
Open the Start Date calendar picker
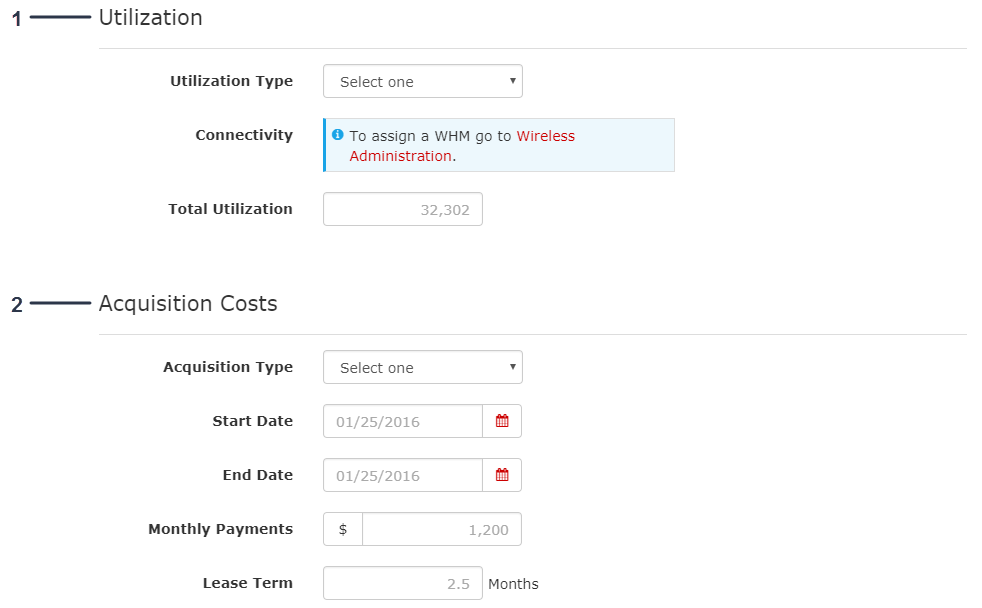[x=502, y=422]
